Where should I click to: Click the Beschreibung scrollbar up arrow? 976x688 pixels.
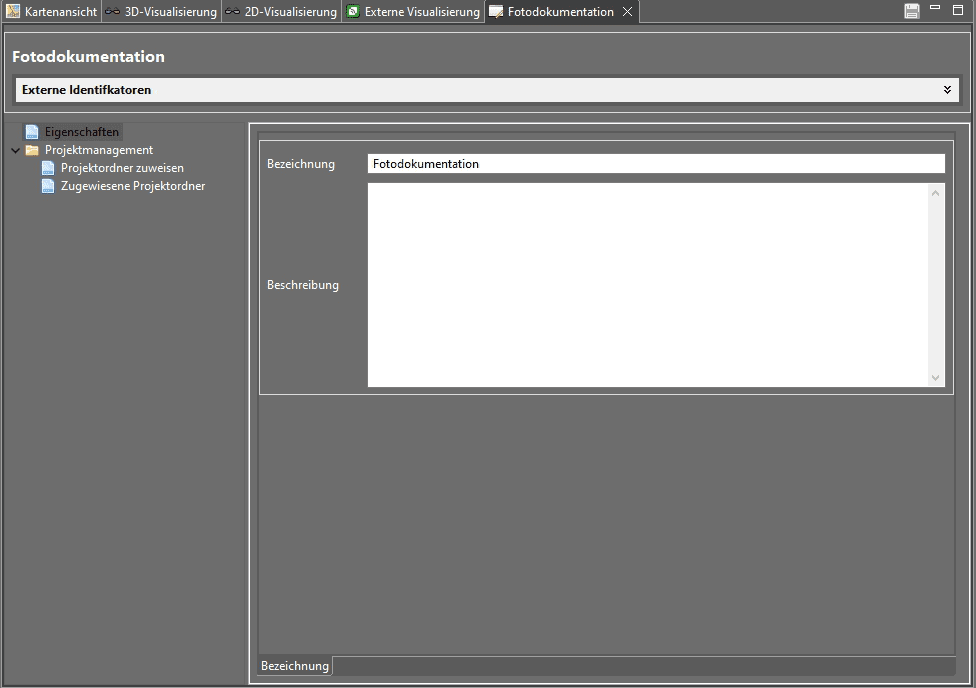coord(935,193)
